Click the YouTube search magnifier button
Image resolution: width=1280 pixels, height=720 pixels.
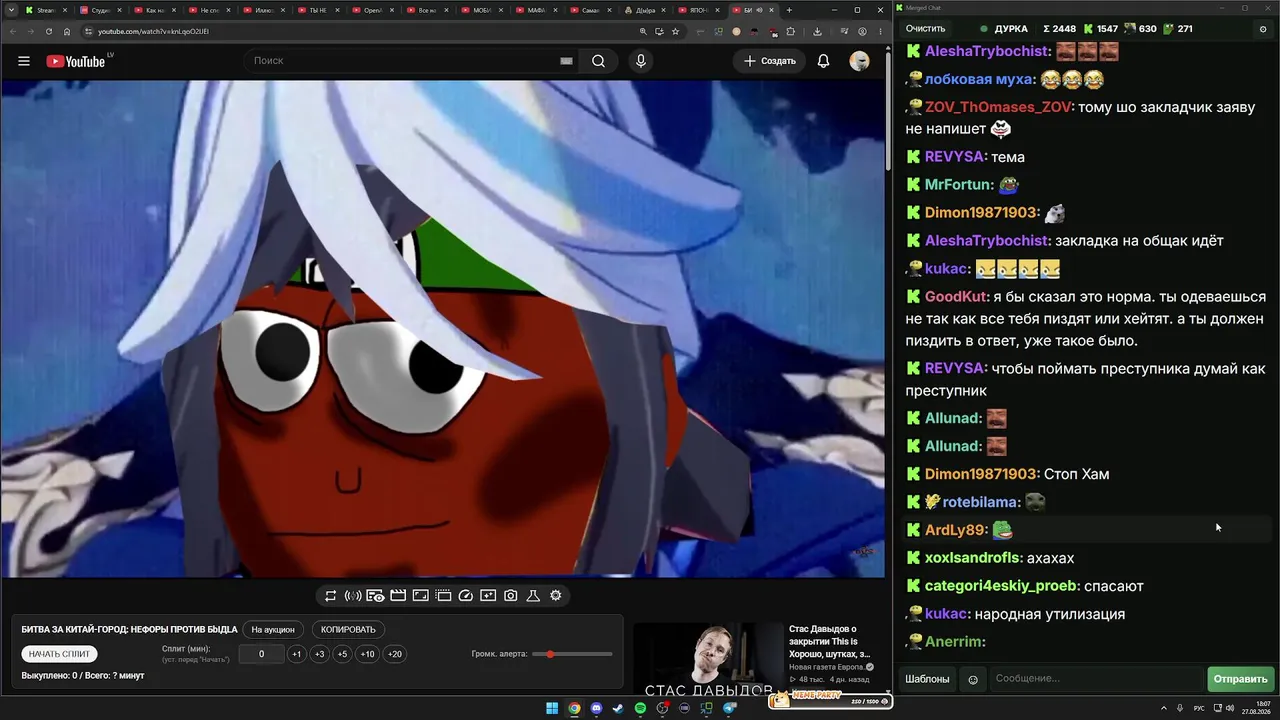pos(598,61)
